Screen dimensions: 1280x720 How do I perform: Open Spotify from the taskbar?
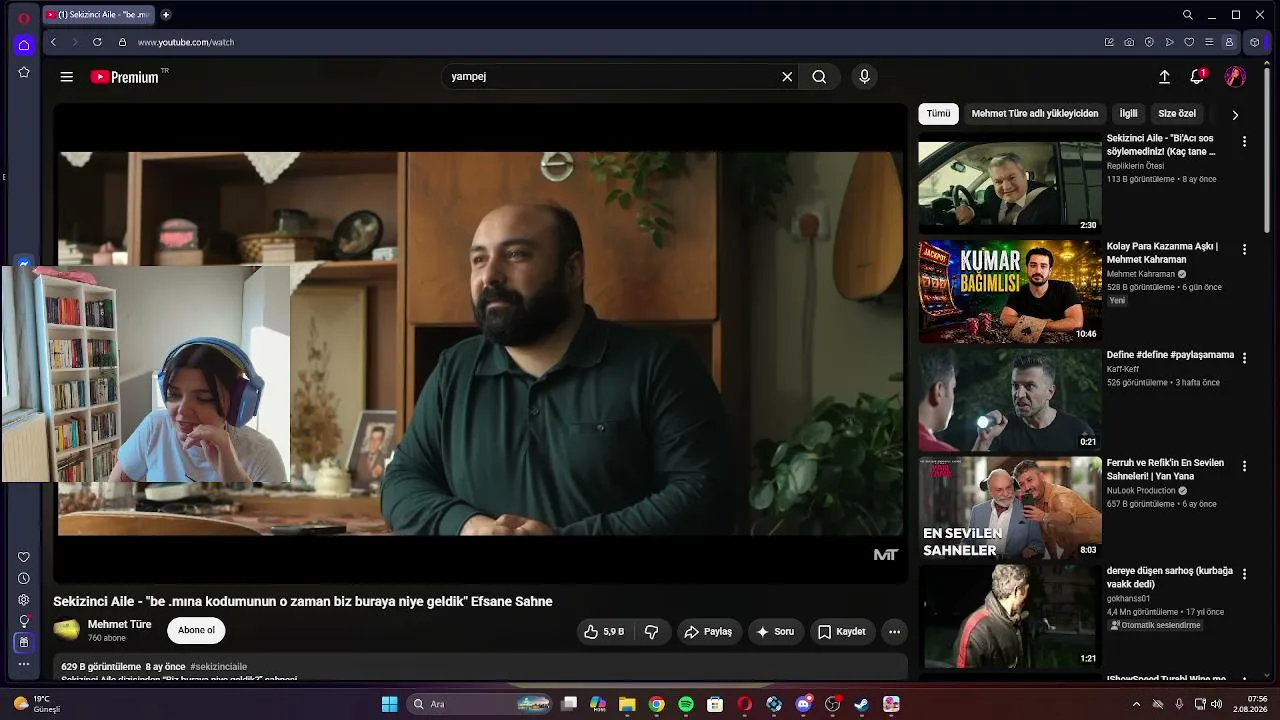686,704
